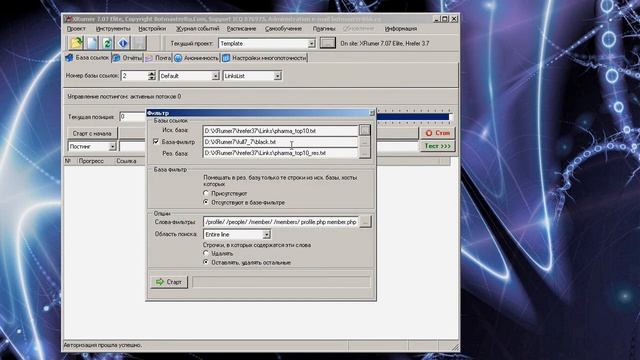
Task: Click browse button for База-фильтр
Action: tap(364, 142)
